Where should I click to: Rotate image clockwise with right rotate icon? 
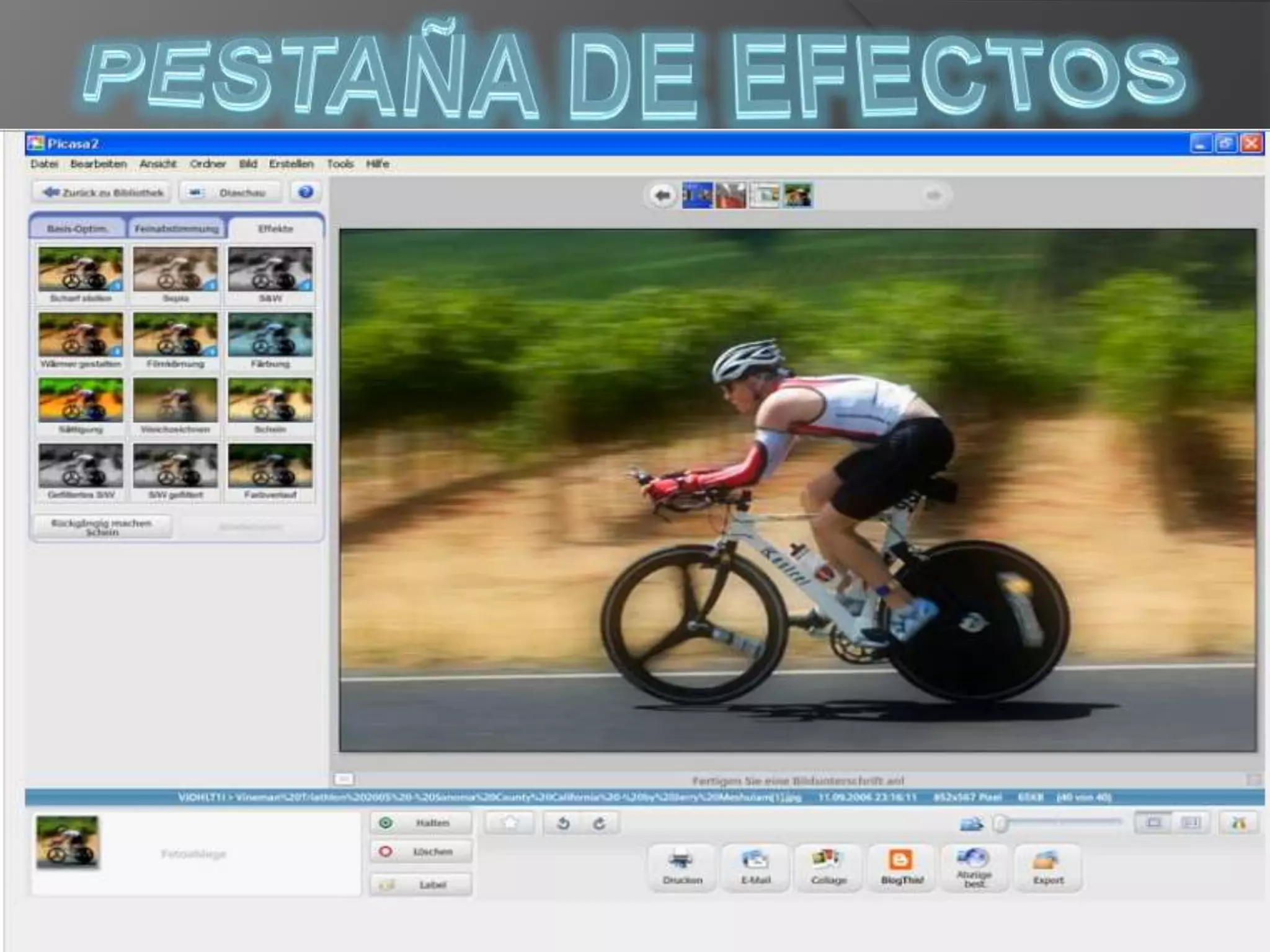tap(599, 823)
